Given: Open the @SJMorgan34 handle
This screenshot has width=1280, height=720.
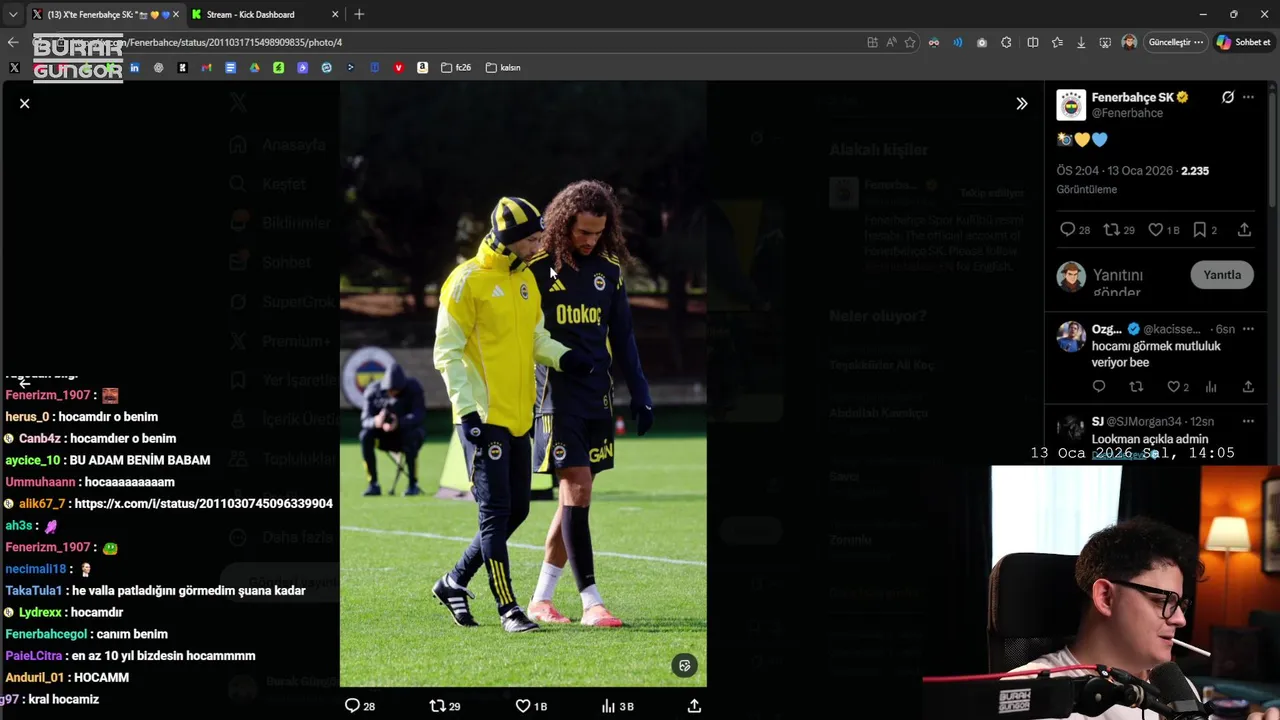Looking at the screenshot, I should click(x=1144, y=421).
